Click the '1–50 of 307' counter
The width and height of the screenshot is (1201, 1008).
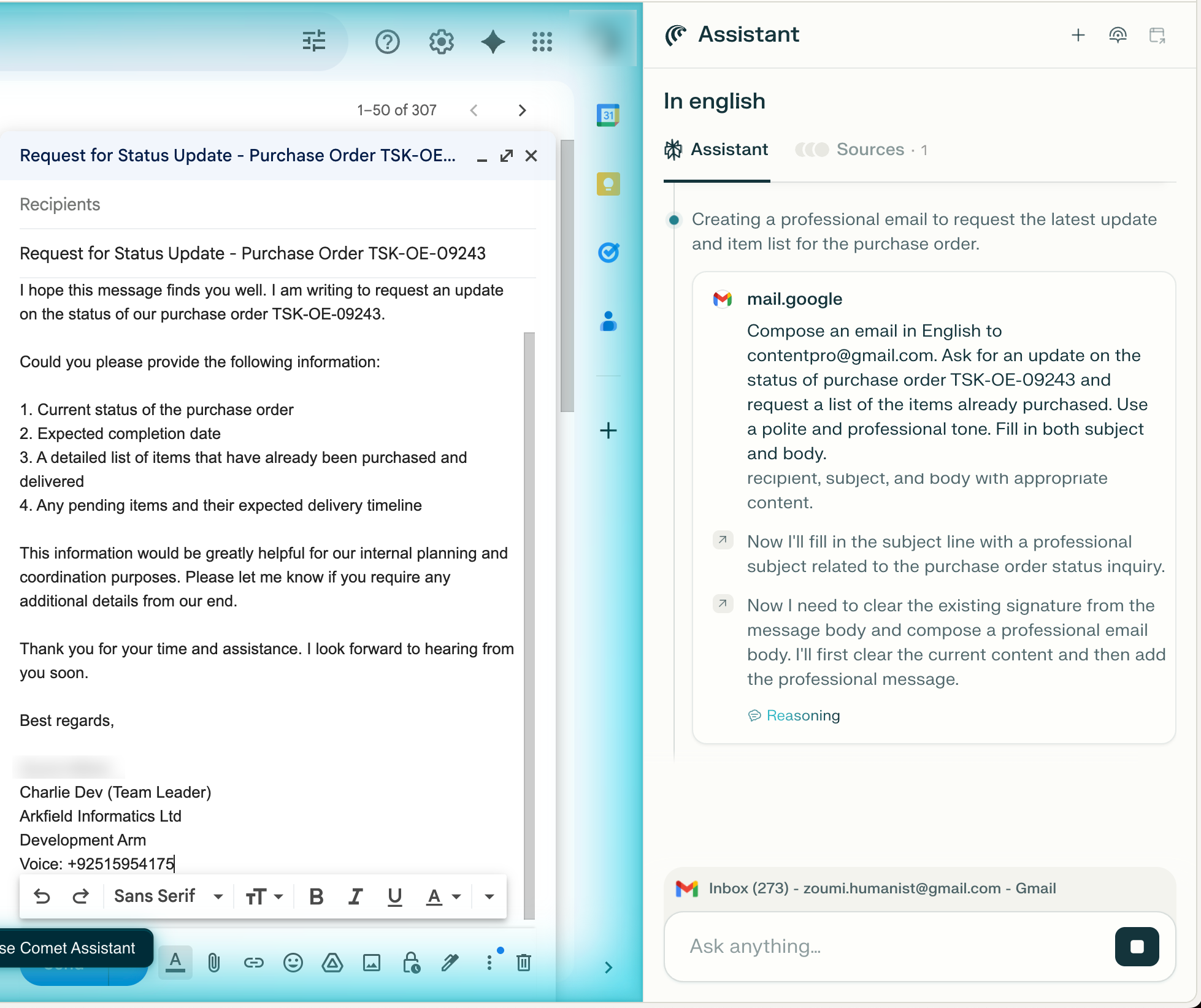point(396,110)
